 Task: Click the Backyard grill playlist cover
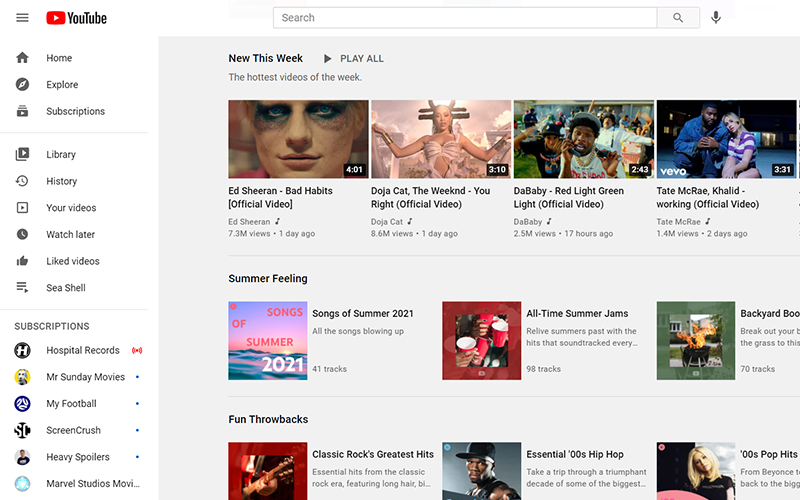tap(696, 340)
